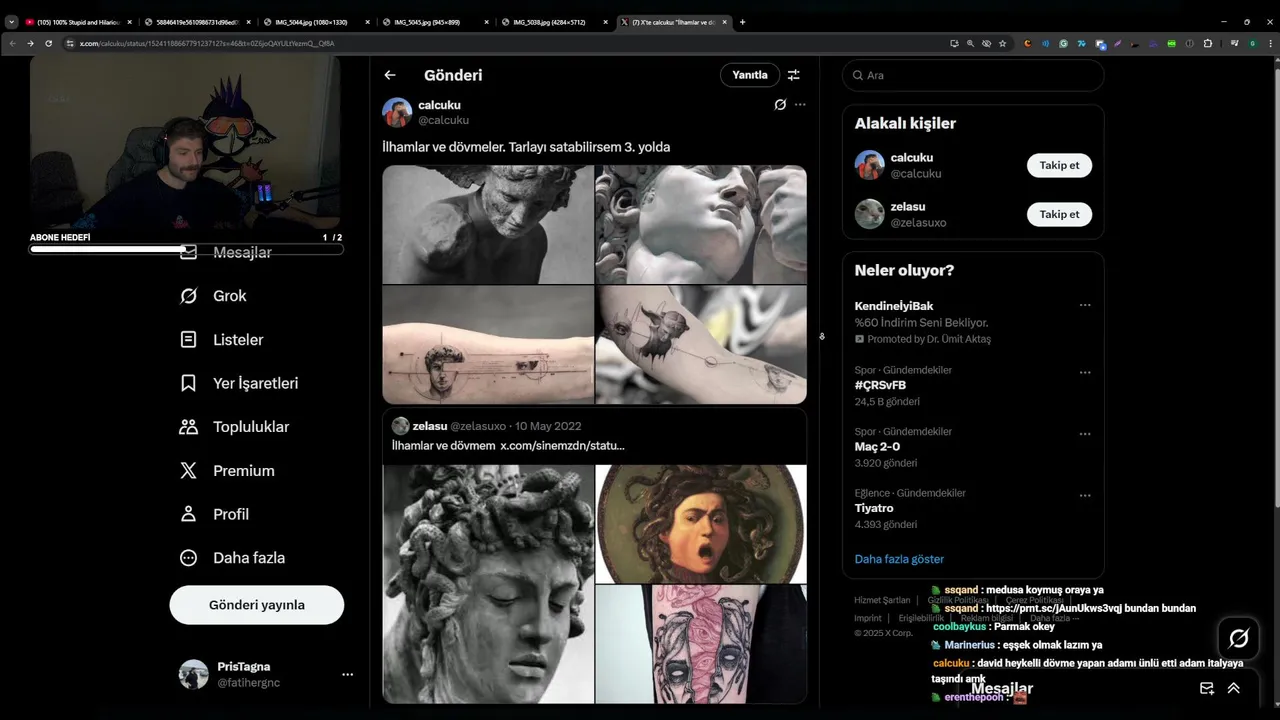Open more options for Tiyatro trend
Image resolution: width=1280 pixels, height=720 pixels.
(1085, 496)
